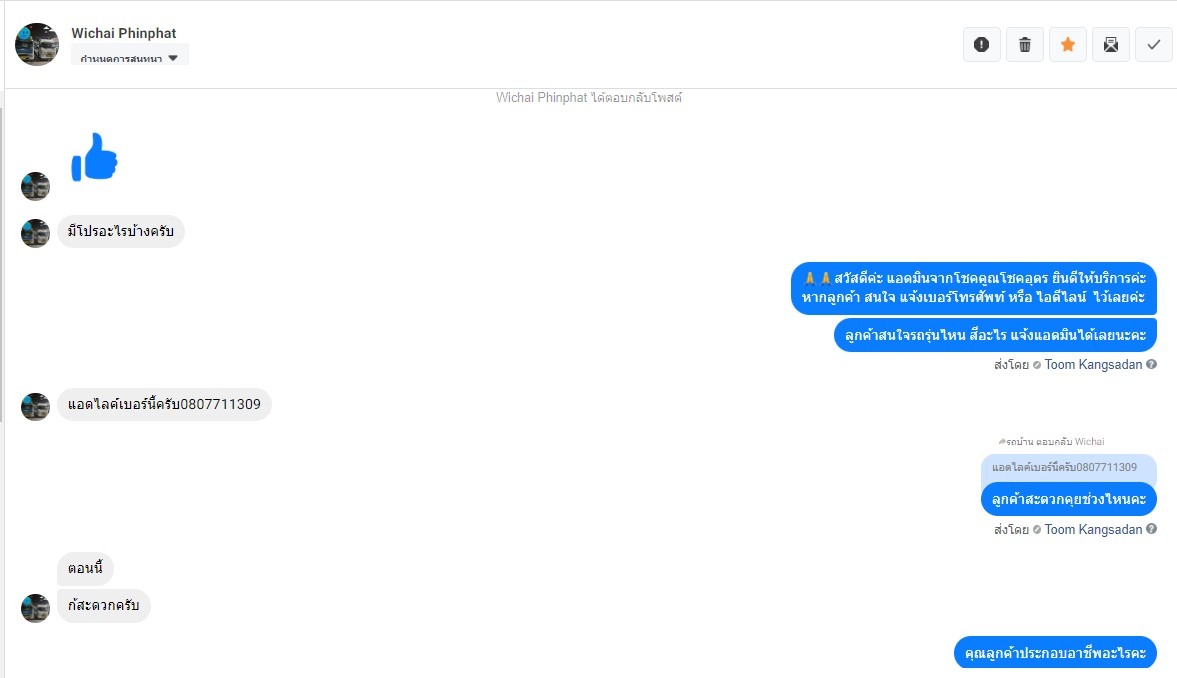Click the dropdown arrow next to conversation assignment
Image resolution: width=1177 pixels, height=678 pixels.
[173, 58]
